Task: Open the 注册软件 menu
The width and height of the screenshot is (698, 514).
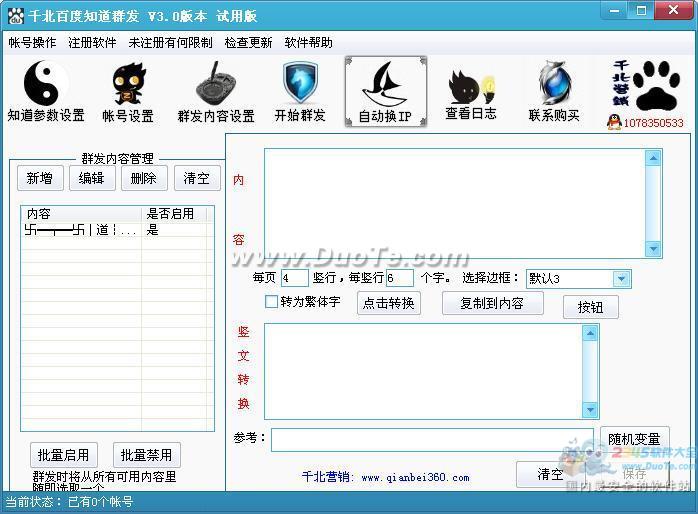Action: 92,43
